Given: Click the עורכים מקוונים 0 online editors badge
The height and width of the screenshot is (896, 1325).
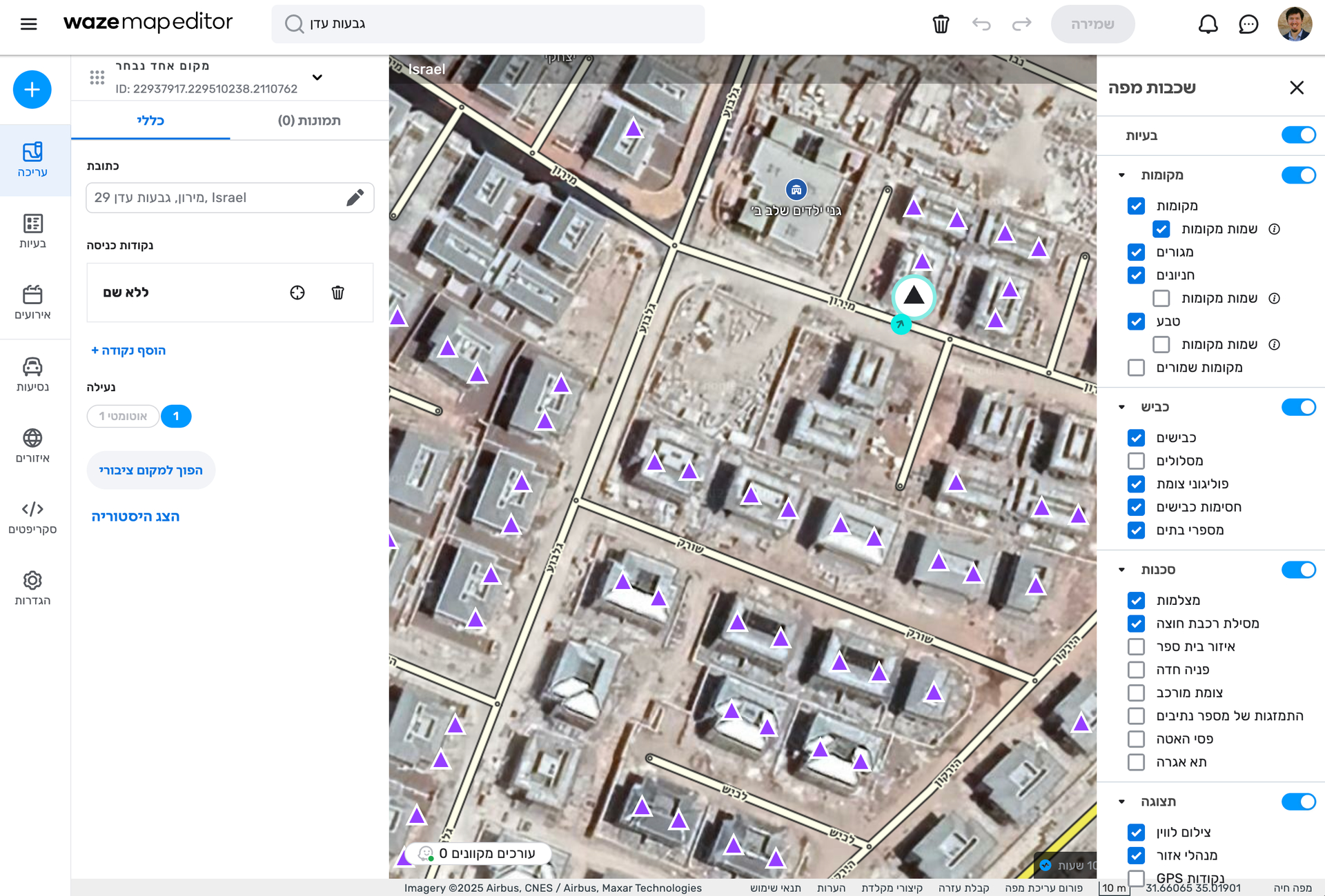Looking at the screenshot, I should [478, 853].
